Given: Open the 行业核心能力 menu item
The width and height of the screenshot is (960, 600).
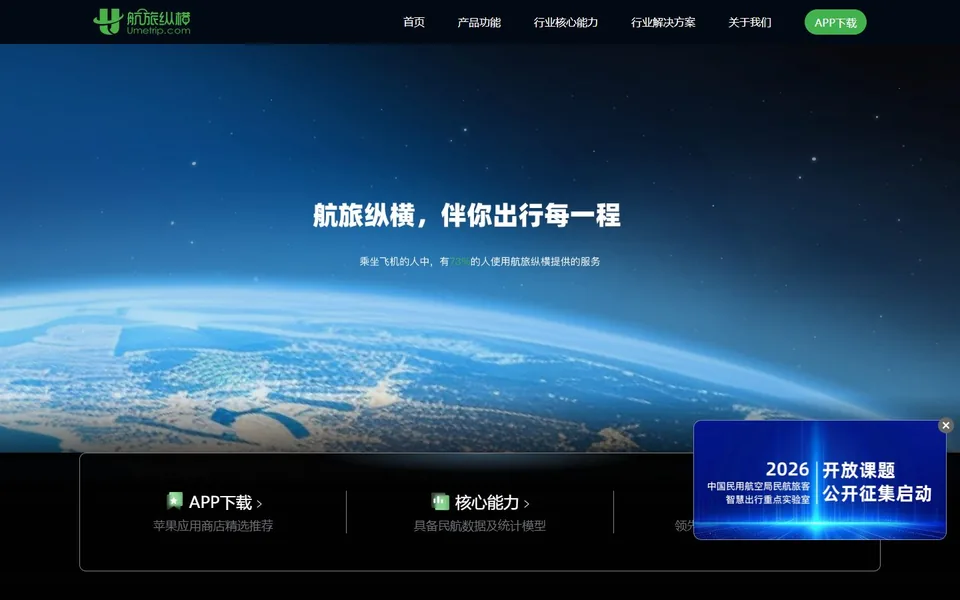Looking at the screenshot, I should (x=566, y=23).
